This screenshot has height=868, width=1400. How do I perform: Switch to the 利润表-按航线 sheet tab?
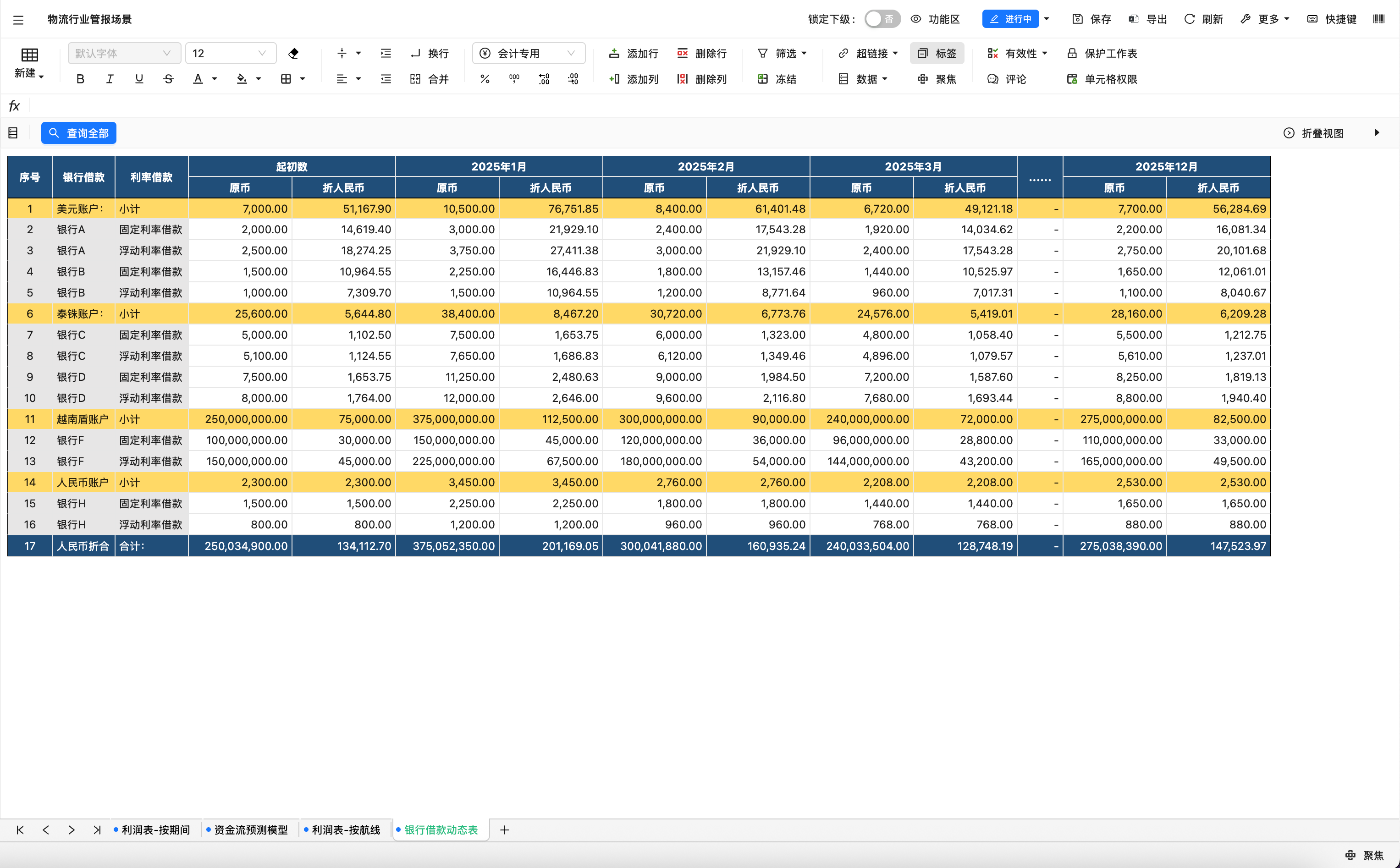click(x=346, y=830)
